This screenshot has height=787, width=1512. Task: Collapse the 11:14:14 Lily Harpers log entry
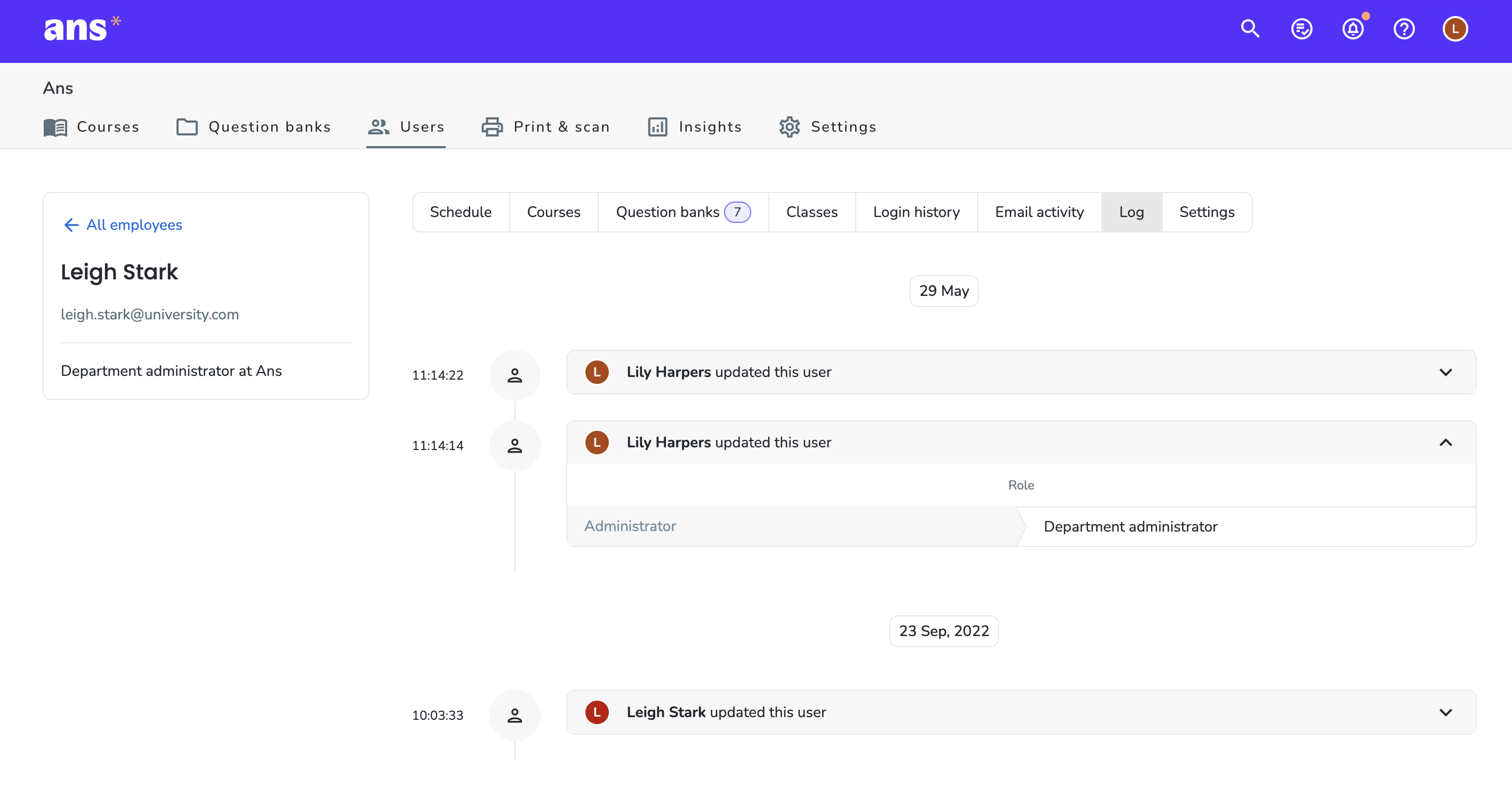tap(1446, 443)
